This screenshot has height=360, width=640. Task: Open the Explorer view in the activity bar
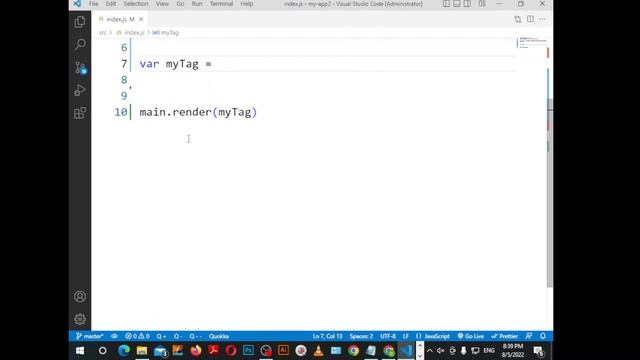point(80,22)
